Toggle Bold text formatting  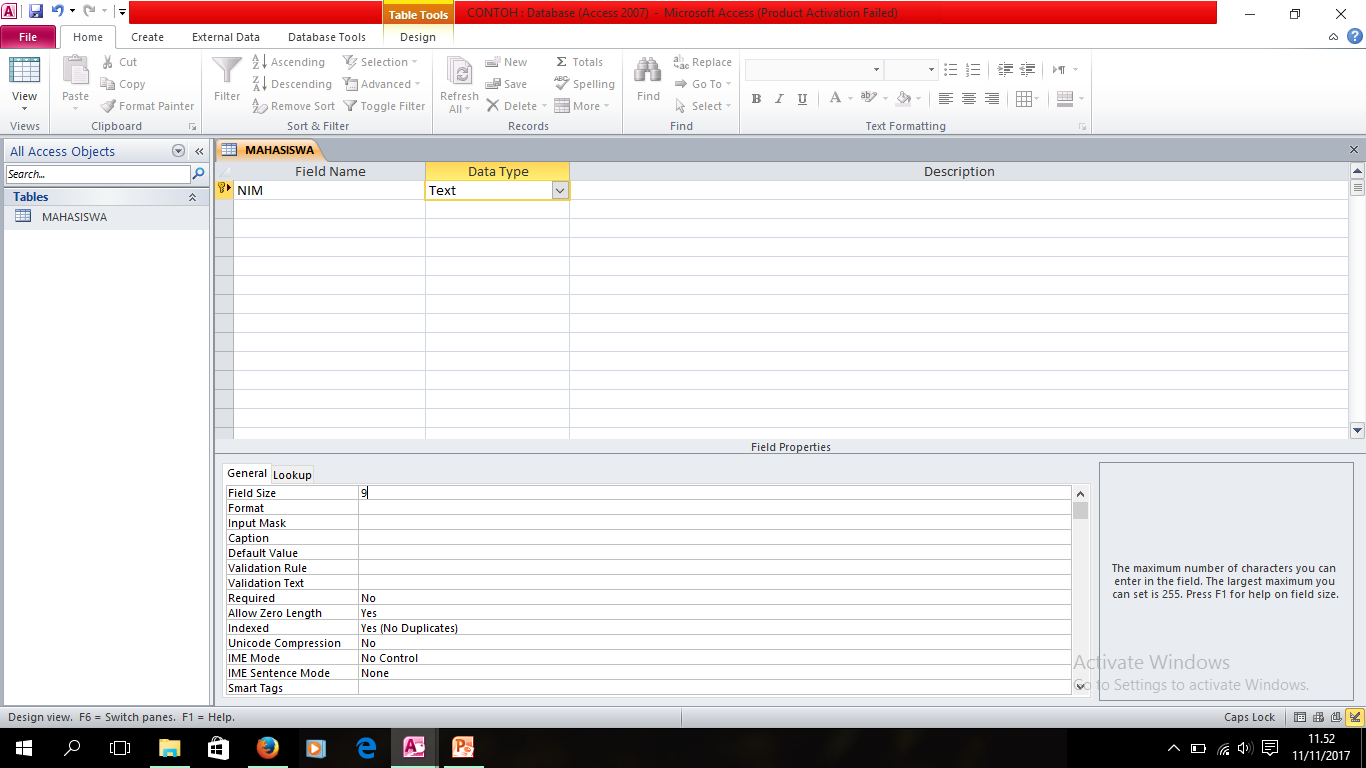coord(756,99)
